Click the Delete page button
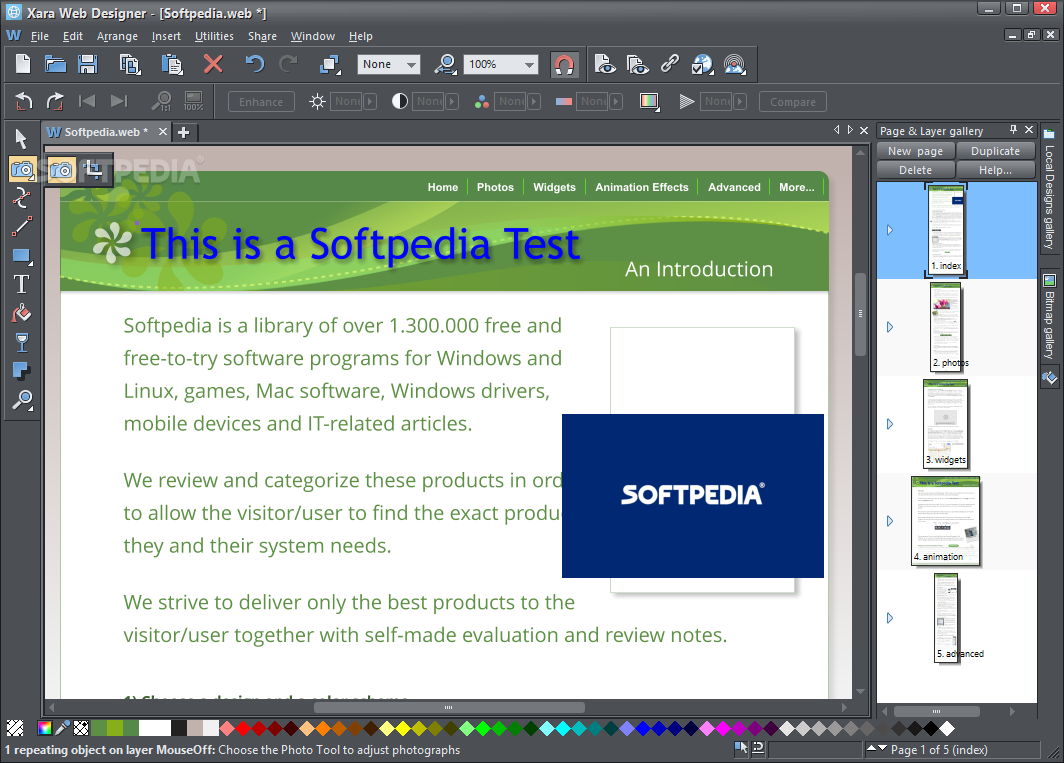Viewport: 1064px width, 763px height. (x=915, y=170)
